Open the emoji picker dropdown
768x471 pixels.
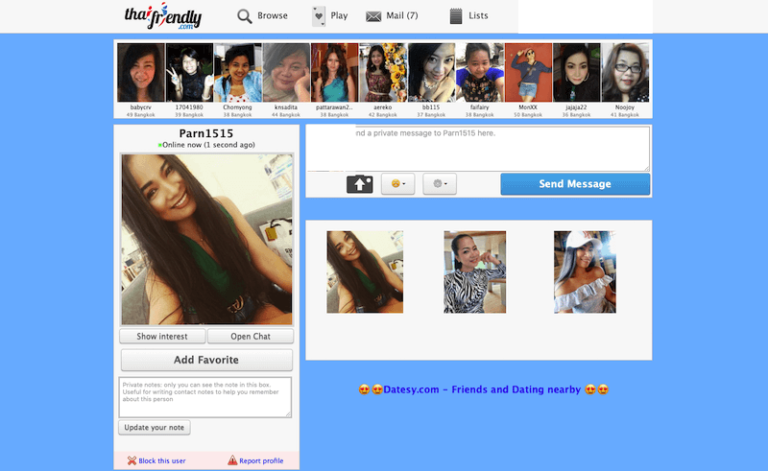pyautogui.click(x=398, y=184)
